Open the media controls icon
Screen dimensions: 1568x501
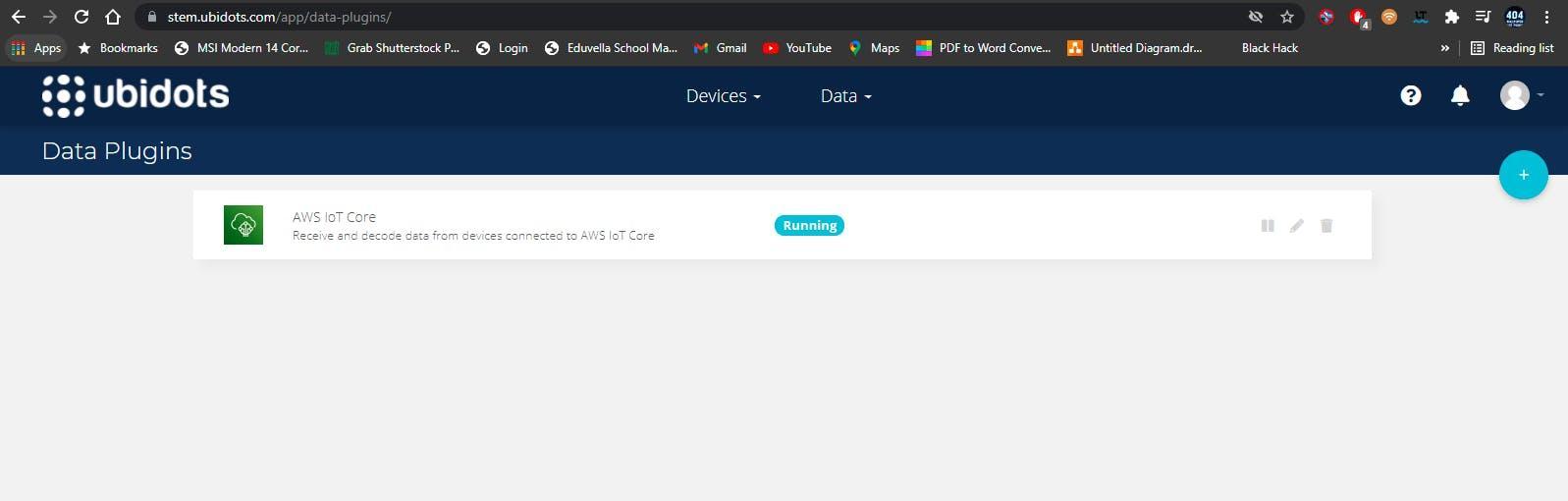point(1483,17)
